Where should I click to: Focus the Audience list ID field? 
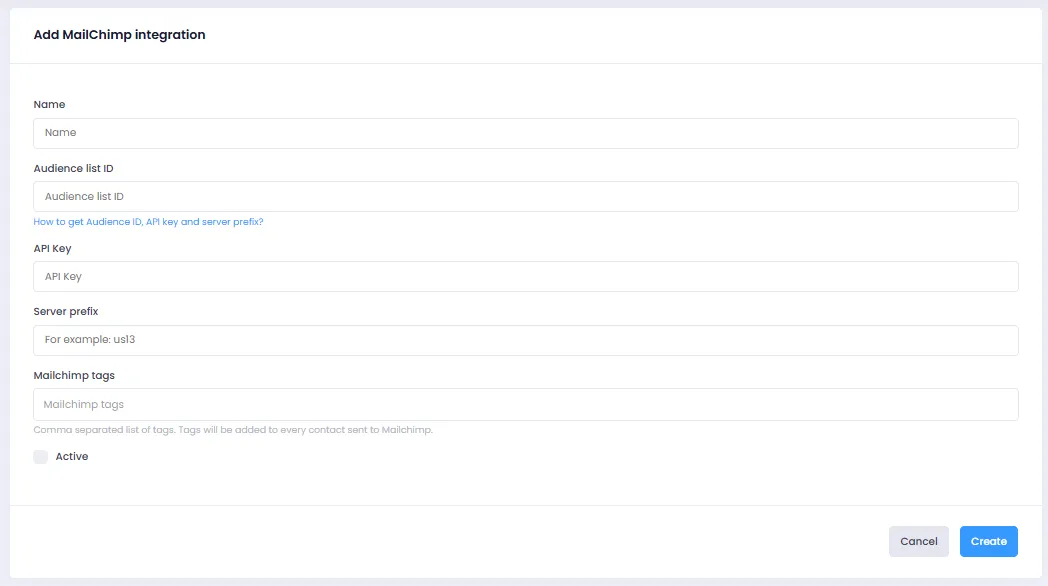[x=525, y=196]
